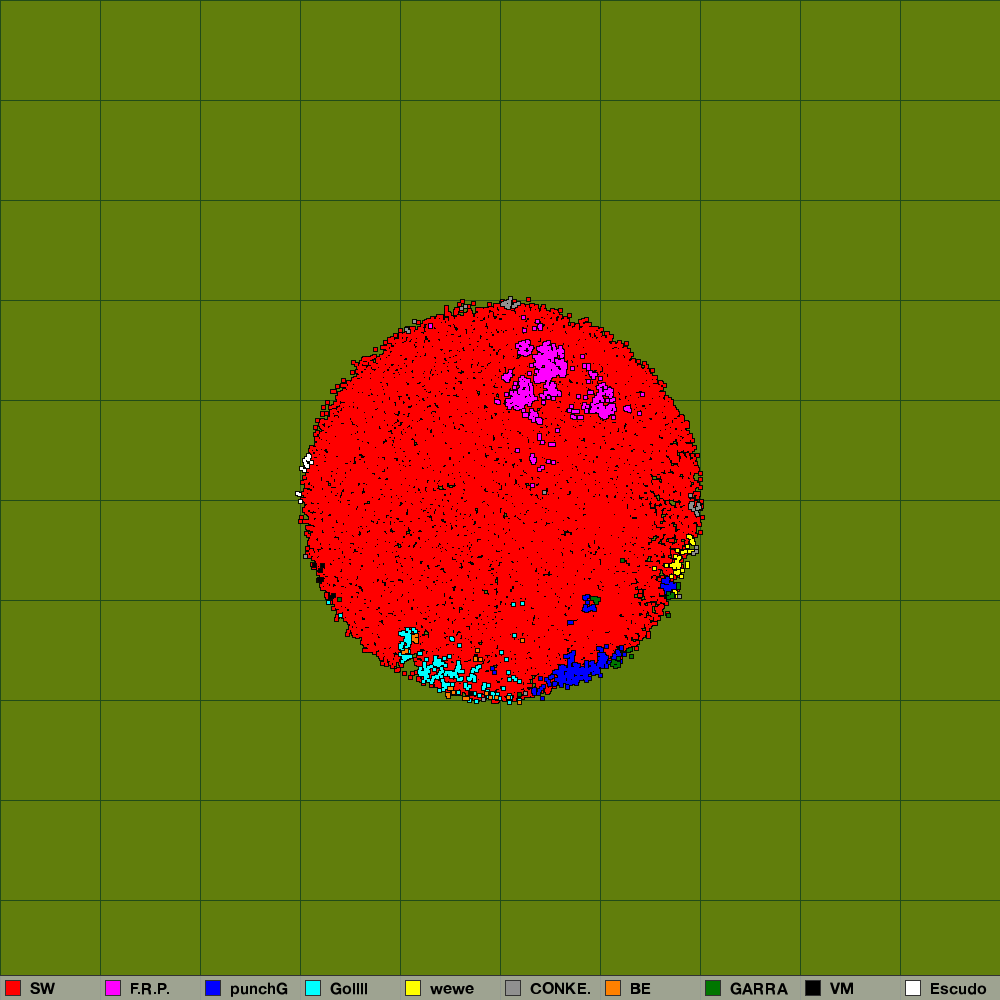This screenshot has height=1000, width=1000.
Task: Select the SW legend label
Action: [x=42, y=989]
